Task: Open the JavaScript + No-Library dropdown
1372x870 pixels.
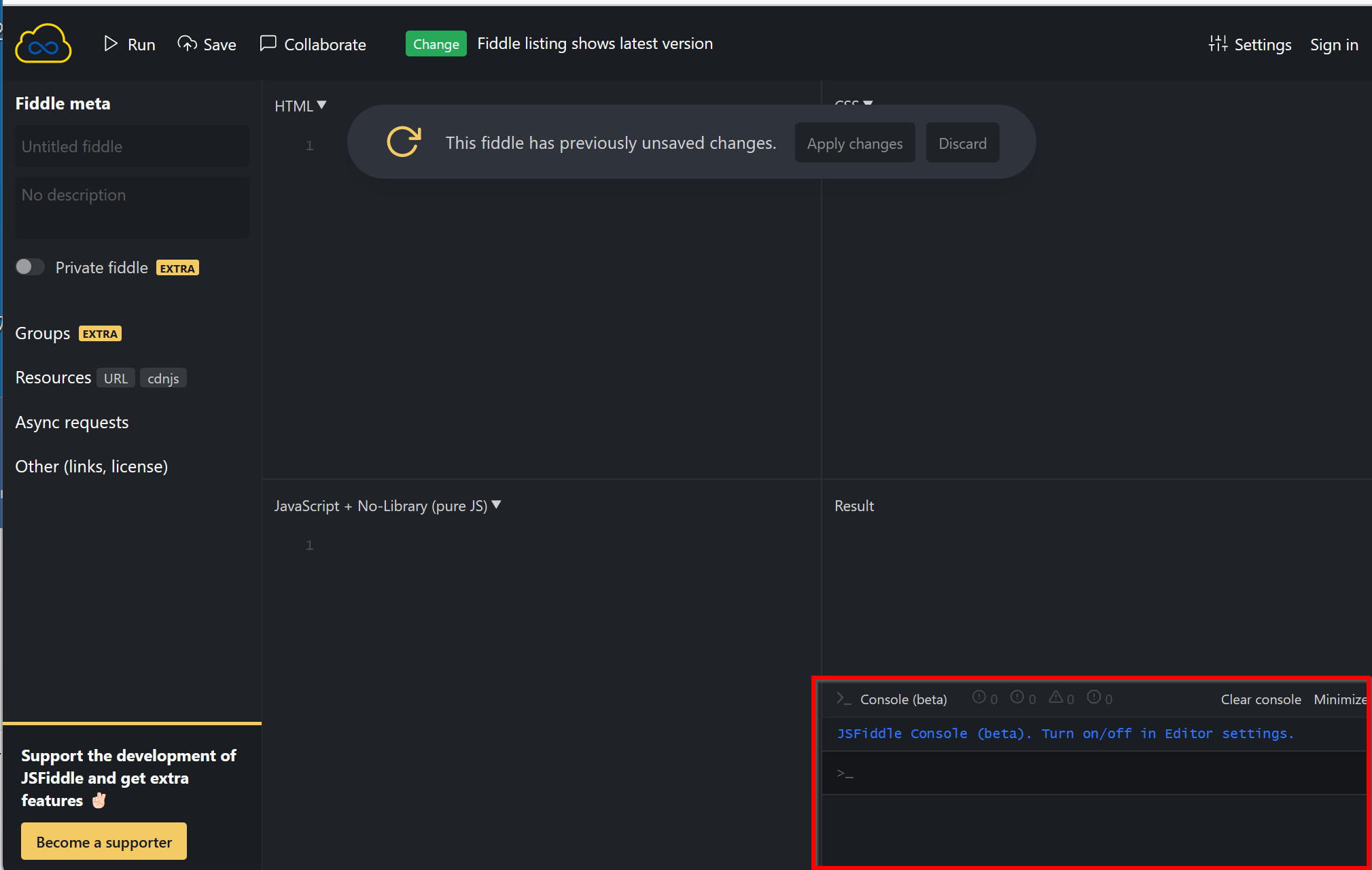Action: click(x=387, y=506)
